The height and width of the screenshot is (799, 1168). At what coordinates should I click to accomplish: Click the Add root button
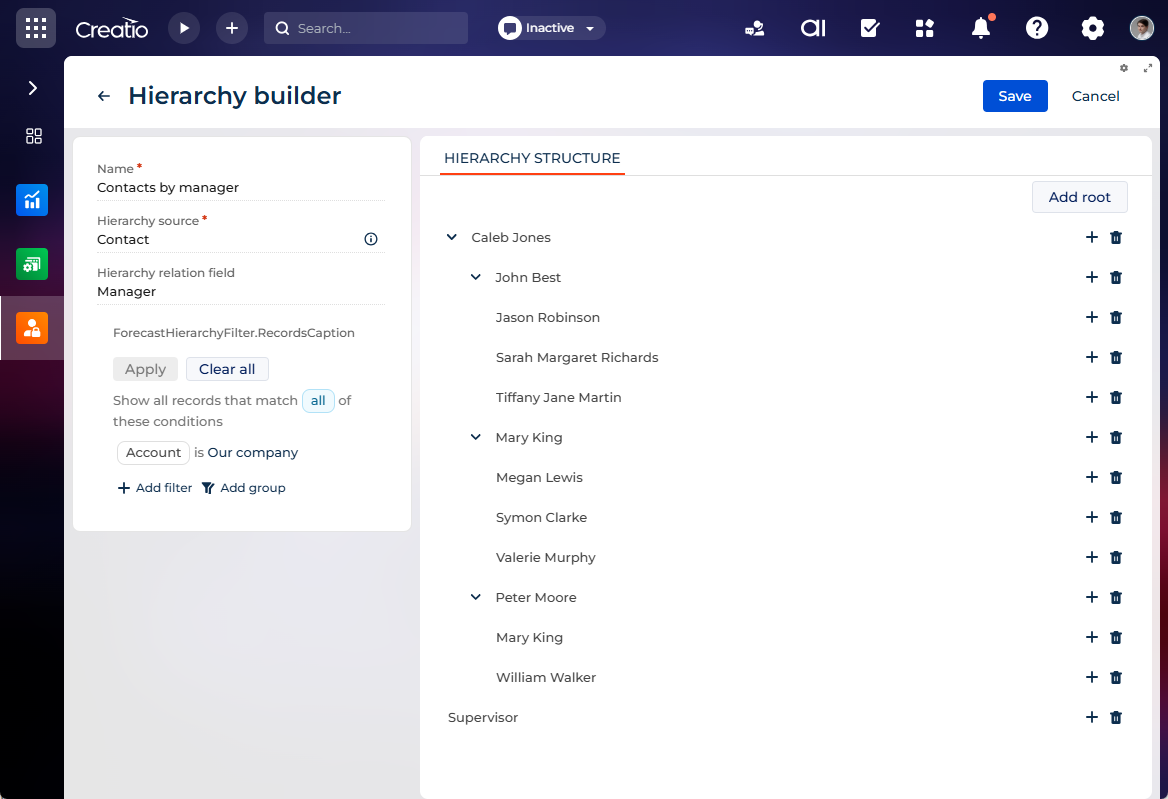coord(1079,197)
